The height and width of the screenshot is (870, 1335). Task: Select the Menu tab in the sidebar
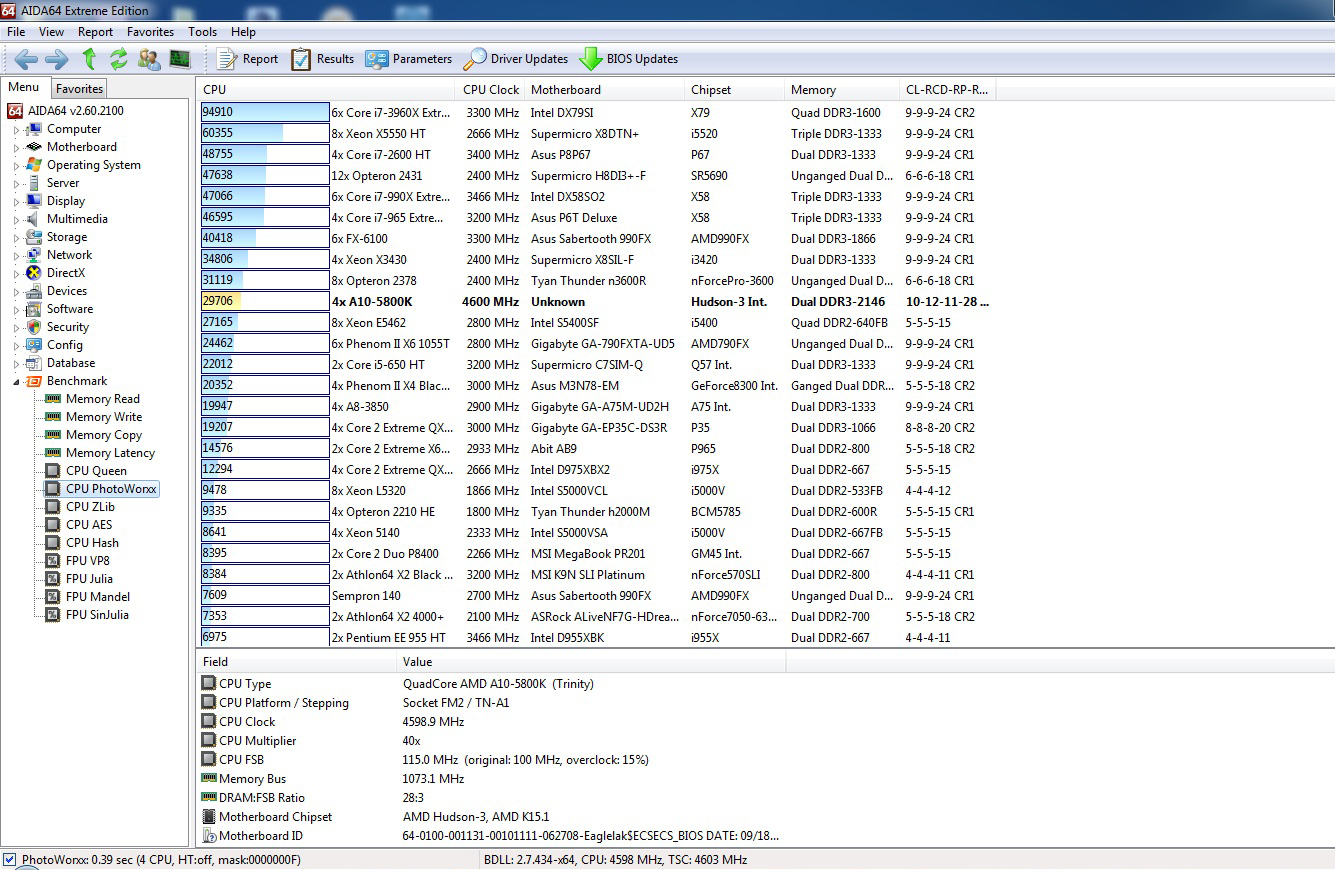tap(24, 88)
